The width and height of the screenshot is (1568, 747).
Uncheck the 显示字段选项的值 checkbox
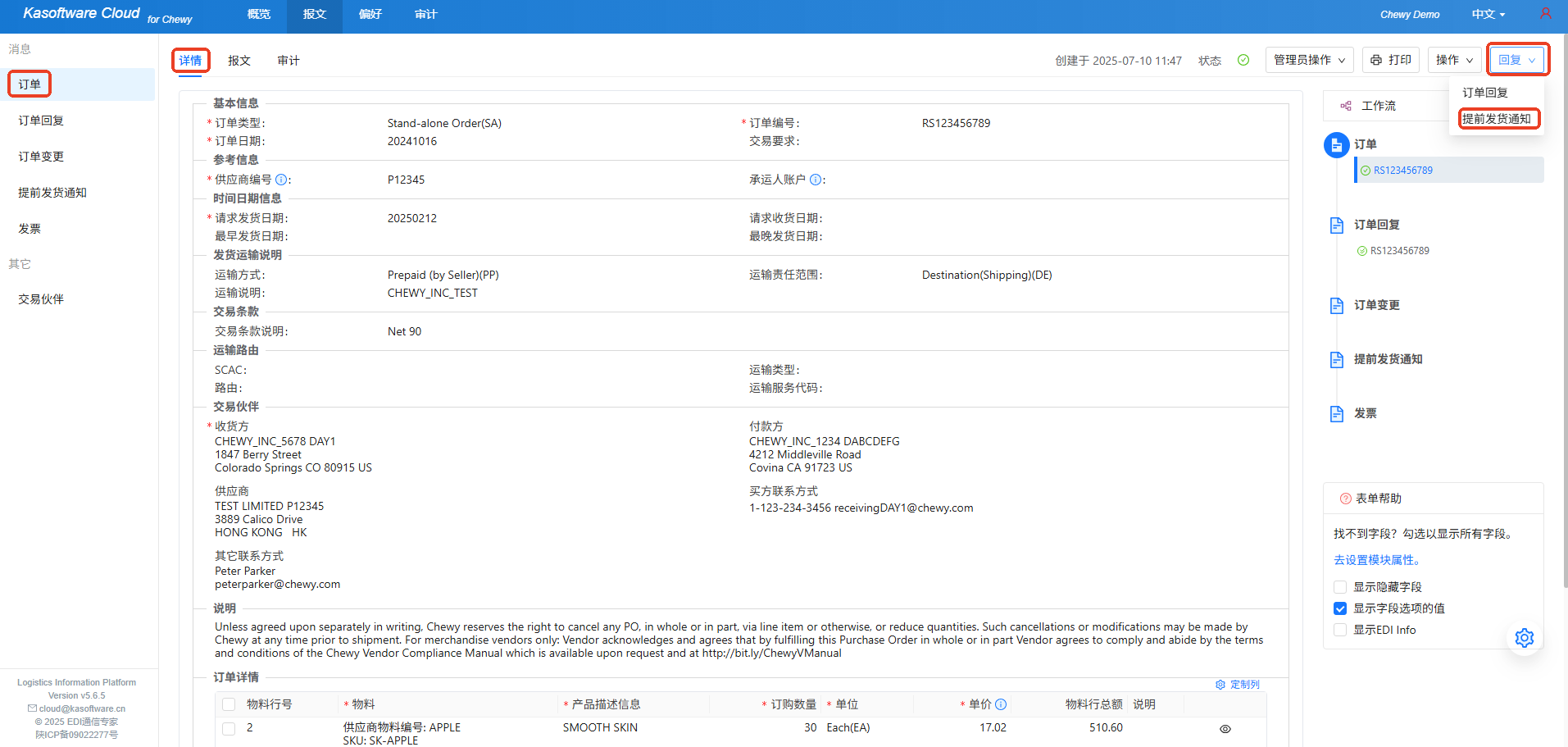pyautogui.click(x=1340, y=608)
